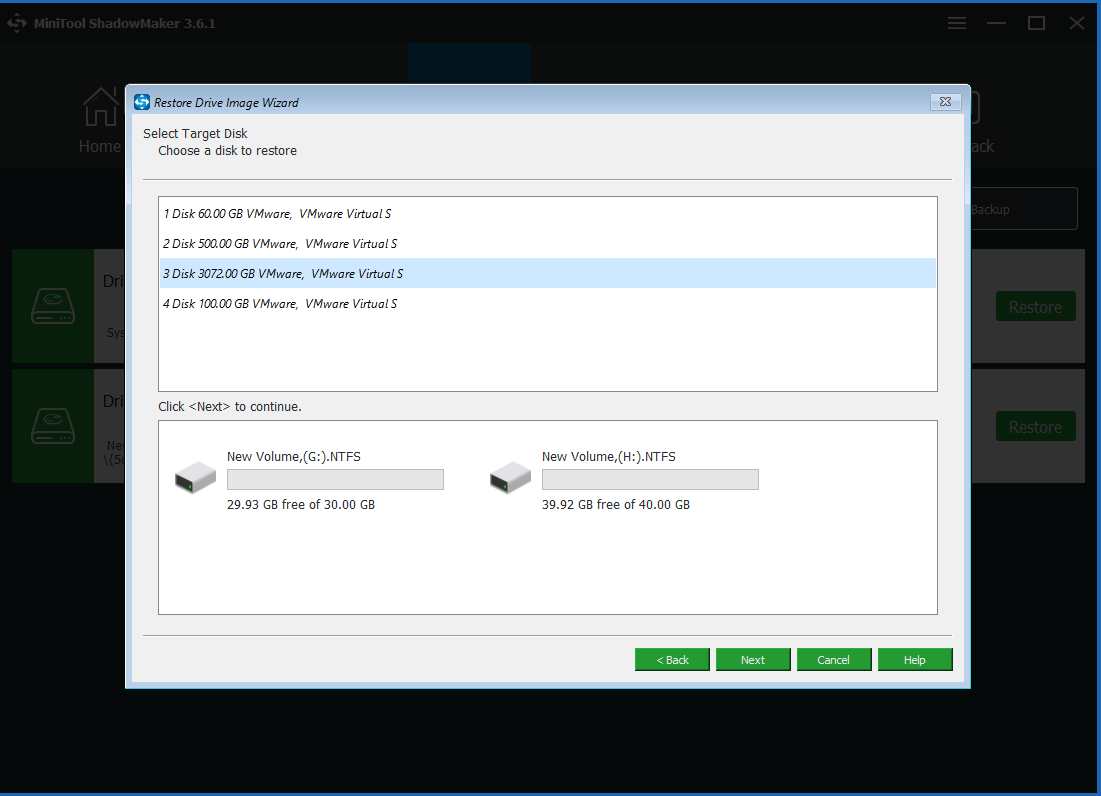Click the second backup drive icon
This screenshot has width=1101, height=796.
pos(53,426)
